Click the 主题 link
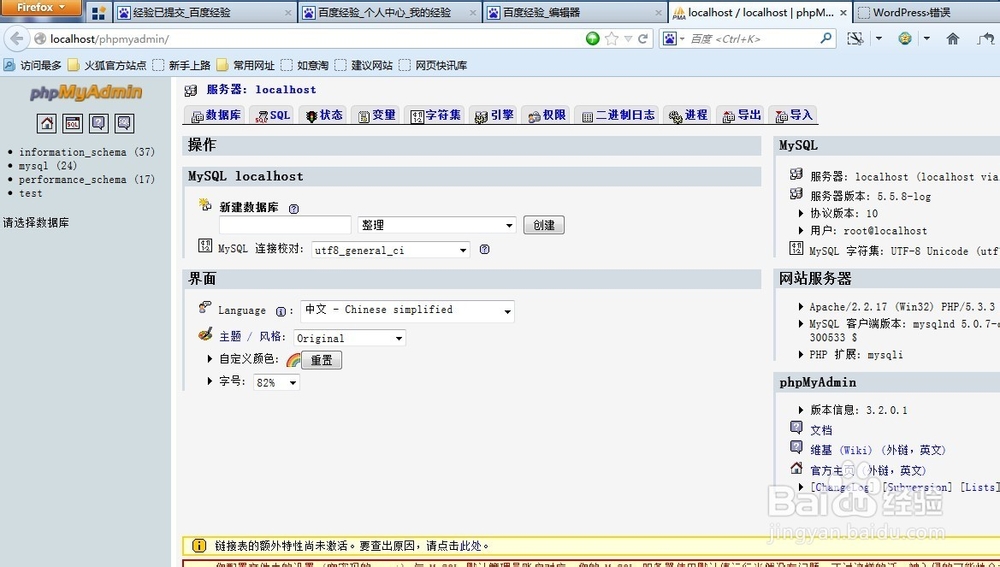Image resolution: width=1000 pixels, height=567 pixels. (230, 336)
